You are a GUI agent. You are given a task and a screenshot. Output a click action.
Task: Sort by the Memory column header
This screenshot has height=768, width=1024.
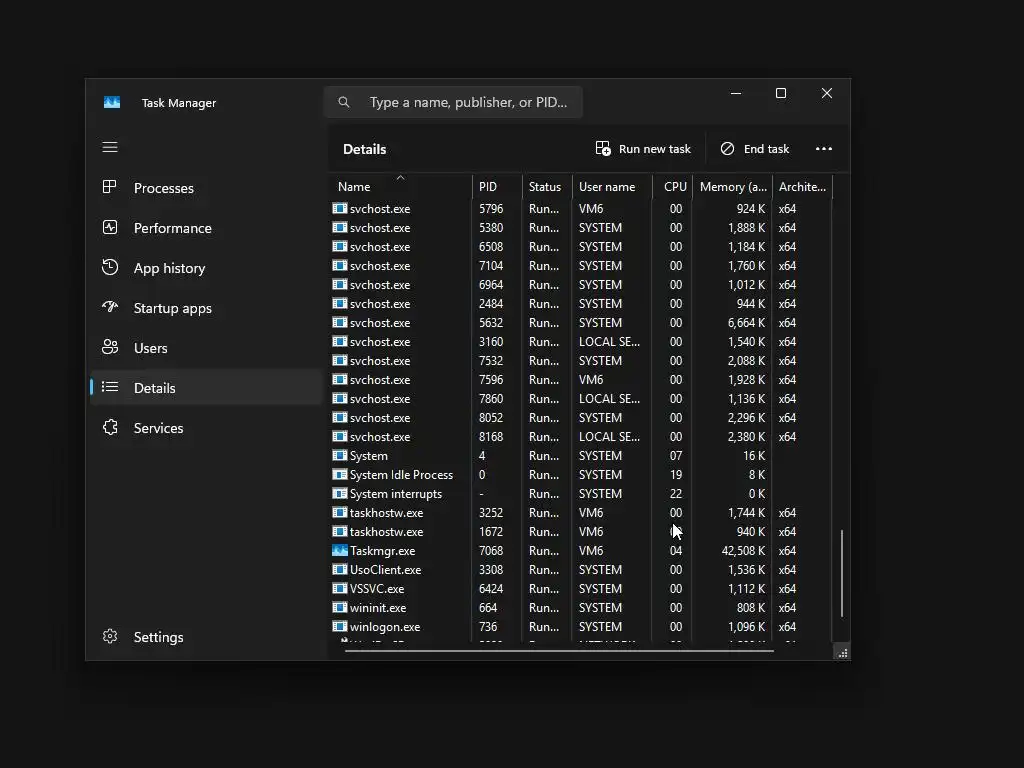point(733,186)
